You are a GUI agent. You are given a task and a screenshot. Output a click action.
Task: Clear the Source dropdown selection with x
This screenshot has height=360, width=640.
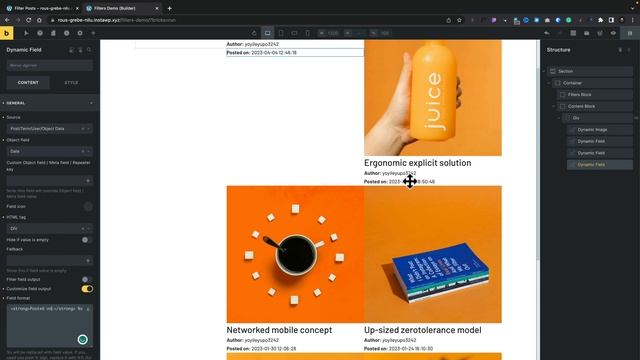click(x=83, y=129)
